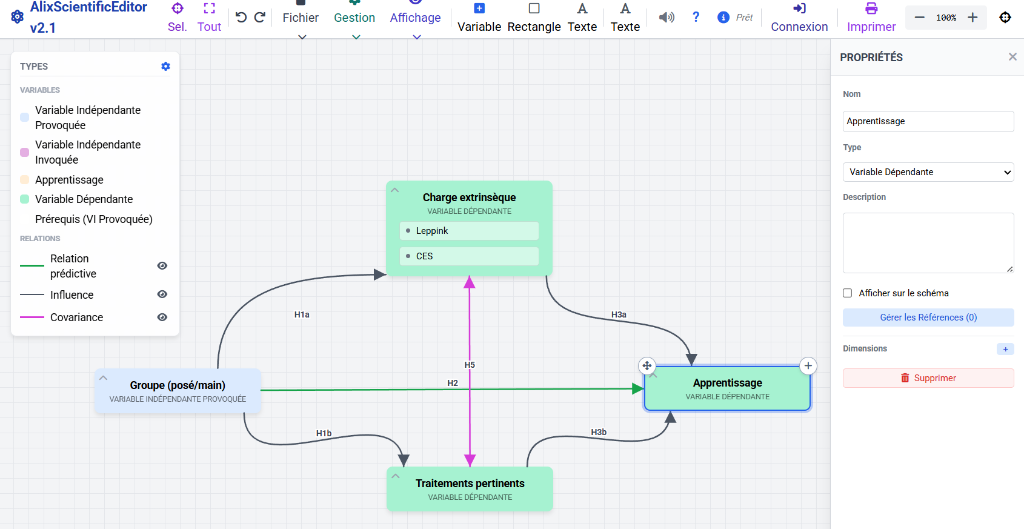Viewport: 1024px width, 529px height.
Task: Toggle visibility of Relation prédictive
Action: pyautogui.click(x=162, y=266)
